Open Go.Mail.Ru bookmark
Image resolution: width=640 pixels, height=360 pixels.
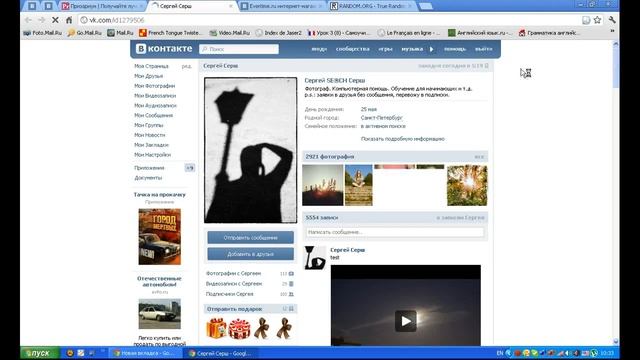84,33
